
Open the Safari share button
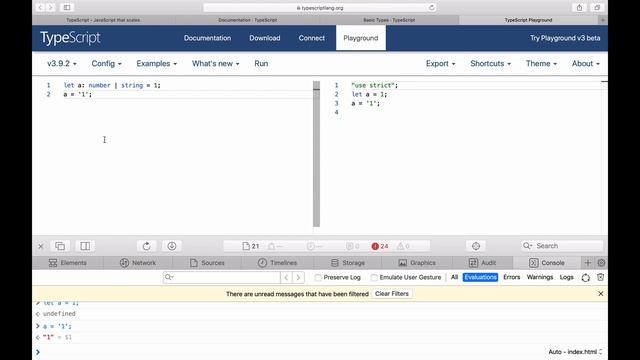click(579, 7)
